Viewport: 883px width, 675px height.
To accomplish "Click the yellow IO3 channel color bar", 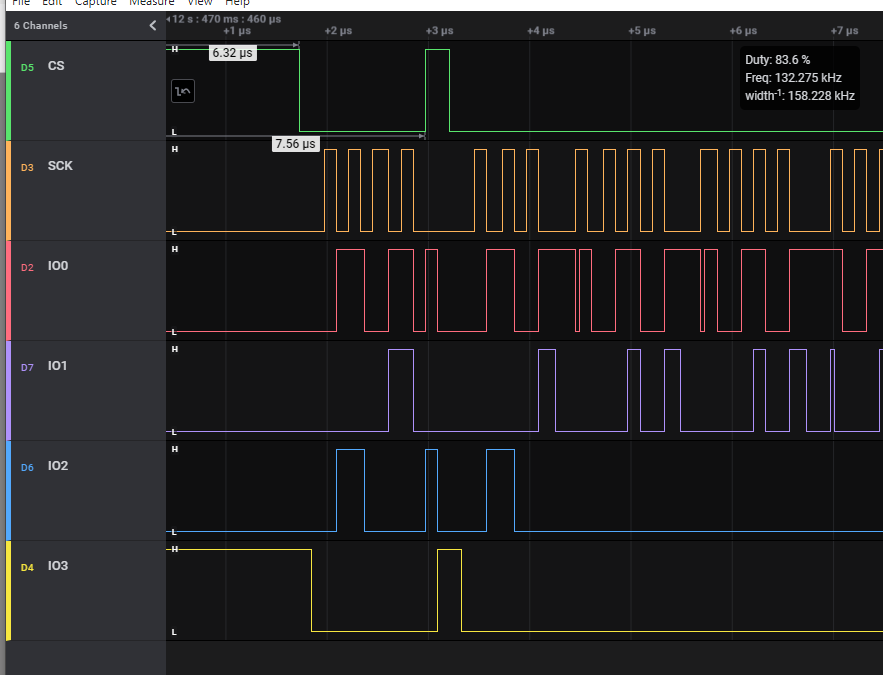I will pos(8,591).
